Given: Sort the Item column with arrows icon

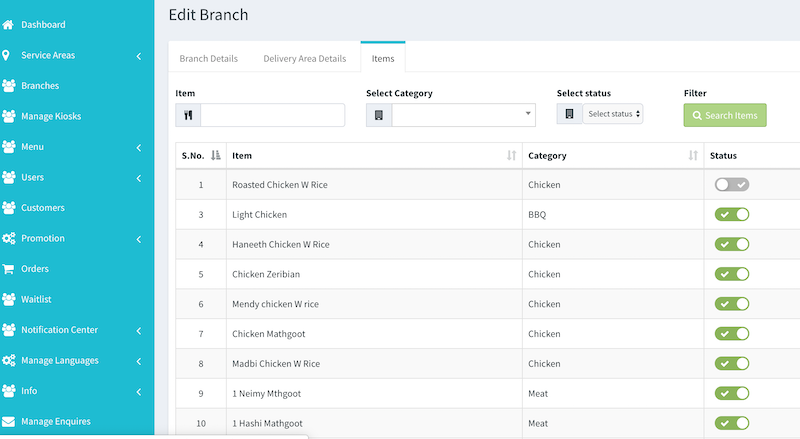Looking at the screenshot, I should click(x=511, y=155).
